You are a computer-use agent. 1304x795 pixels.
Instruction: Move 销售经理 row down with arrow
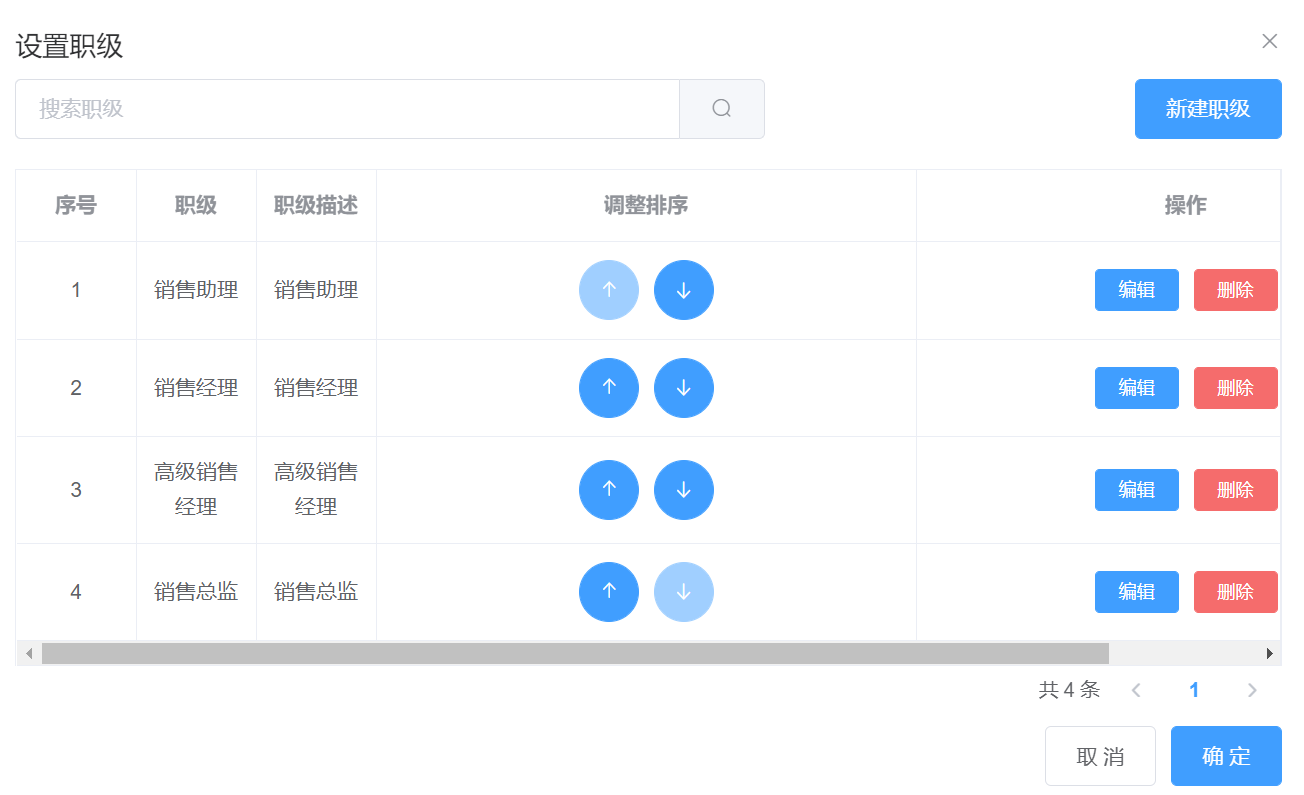[x=683, y=388]
